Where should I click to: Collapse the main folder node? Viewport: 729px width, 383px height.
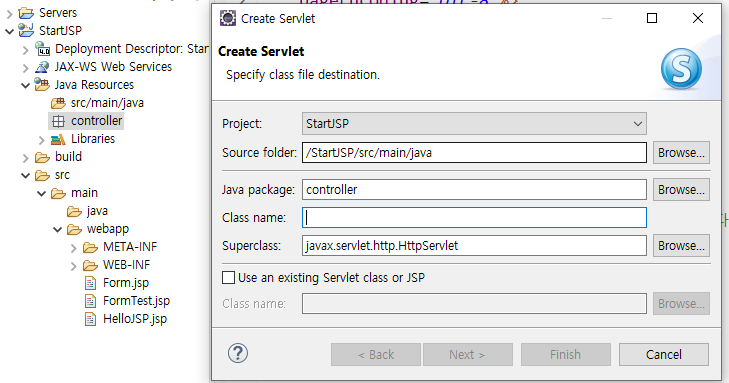click(x=41, y=193)
